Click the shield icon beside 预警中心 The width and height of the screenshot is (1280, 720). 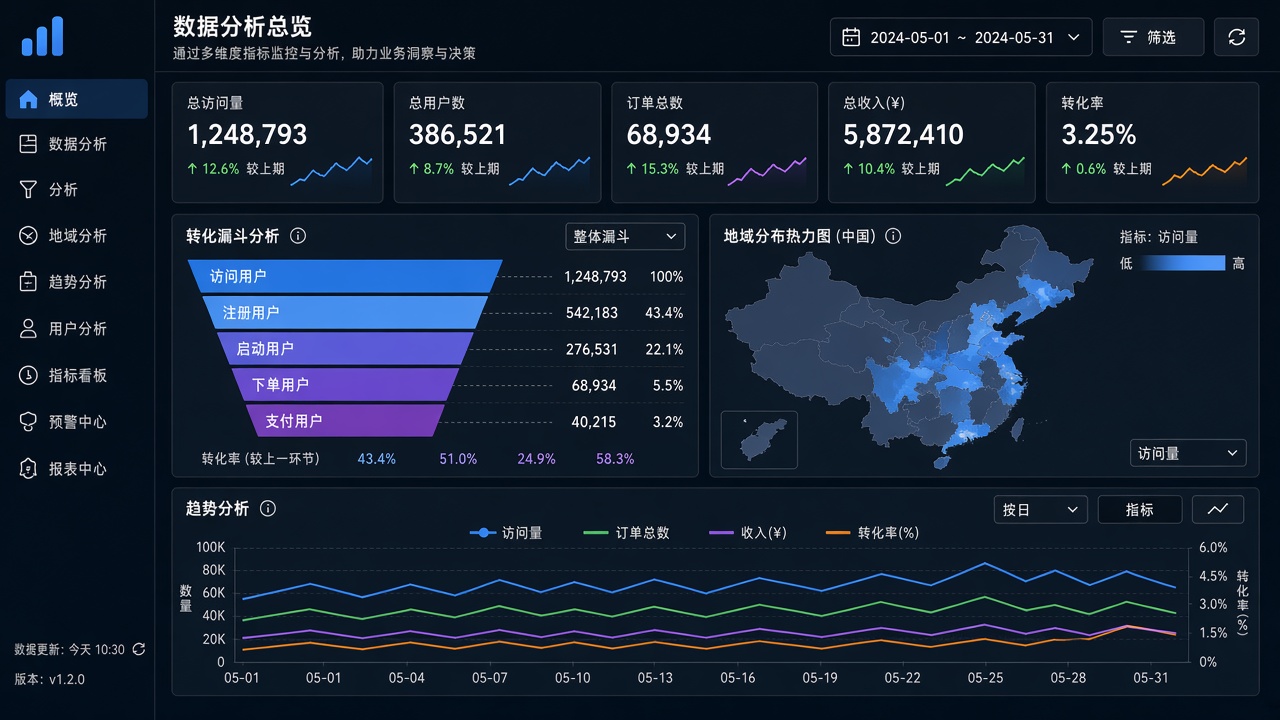coord(28,422)
